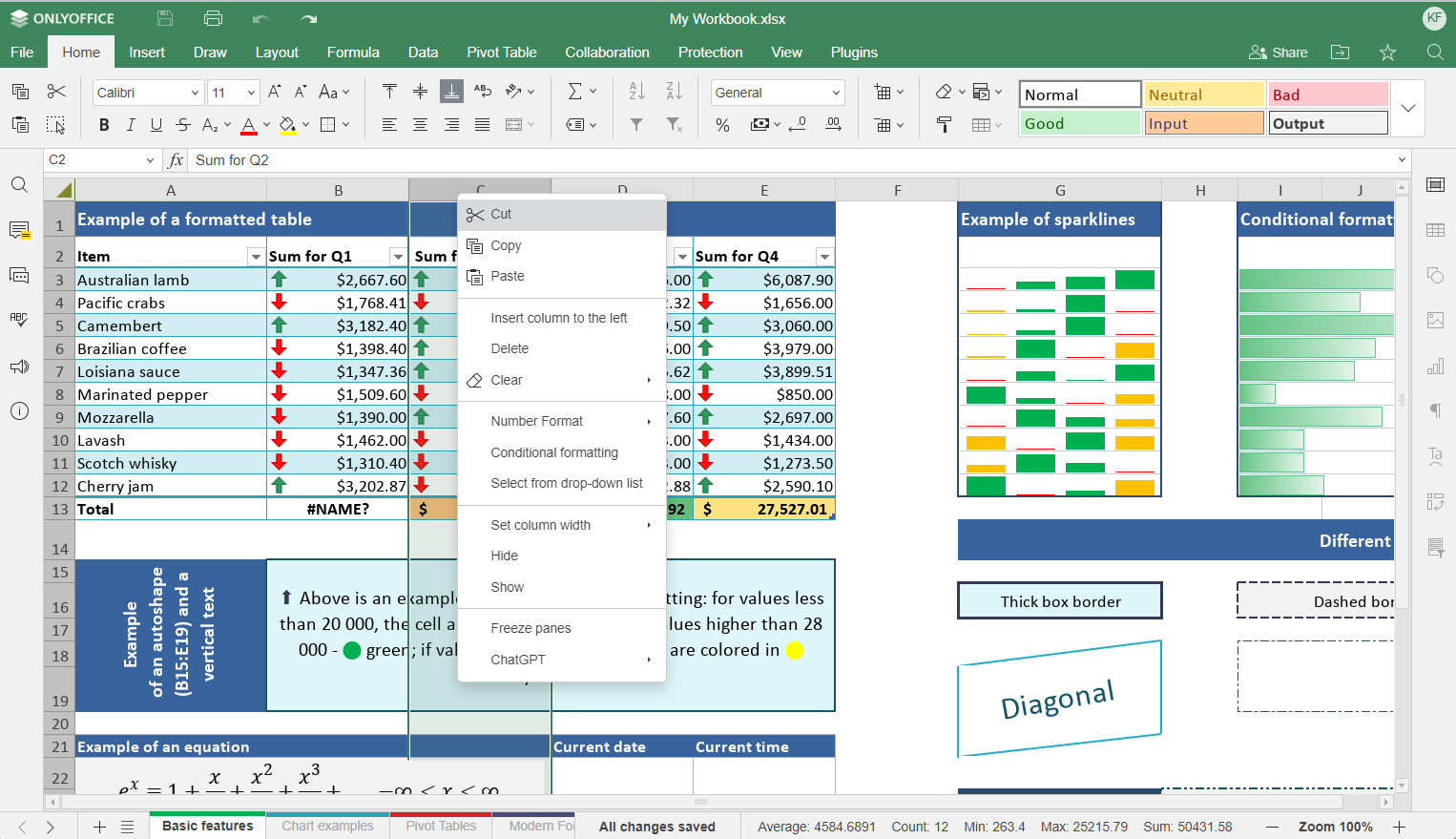Click the Undo arrow icon
The height and width of the screenshot is (839, 1456).
pos(260,18)
